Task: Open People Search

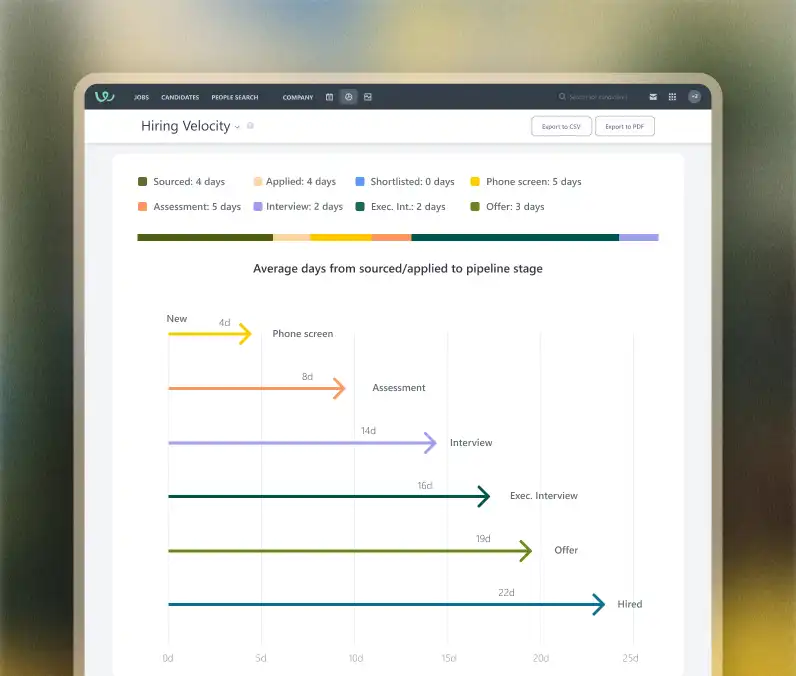Action: (235, 97)
